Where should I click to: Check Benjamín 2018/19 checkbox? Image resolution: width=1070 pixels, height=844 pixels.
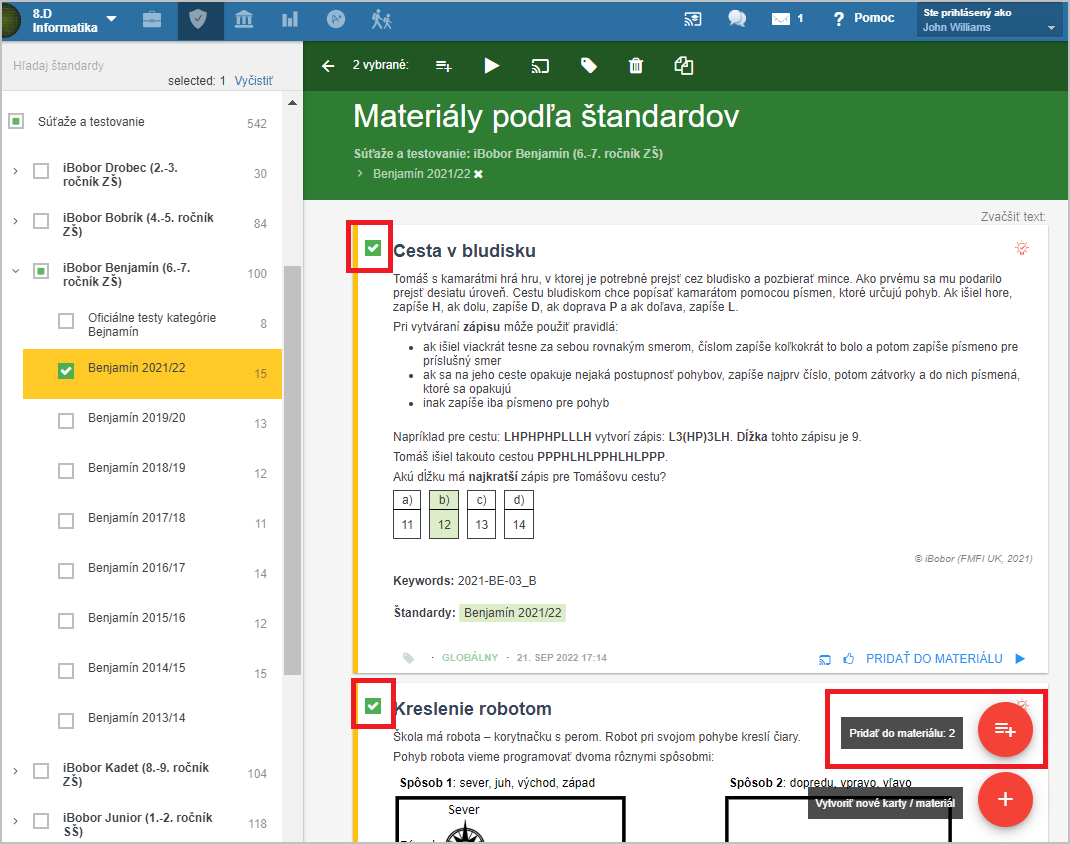(x=66, y=471)
